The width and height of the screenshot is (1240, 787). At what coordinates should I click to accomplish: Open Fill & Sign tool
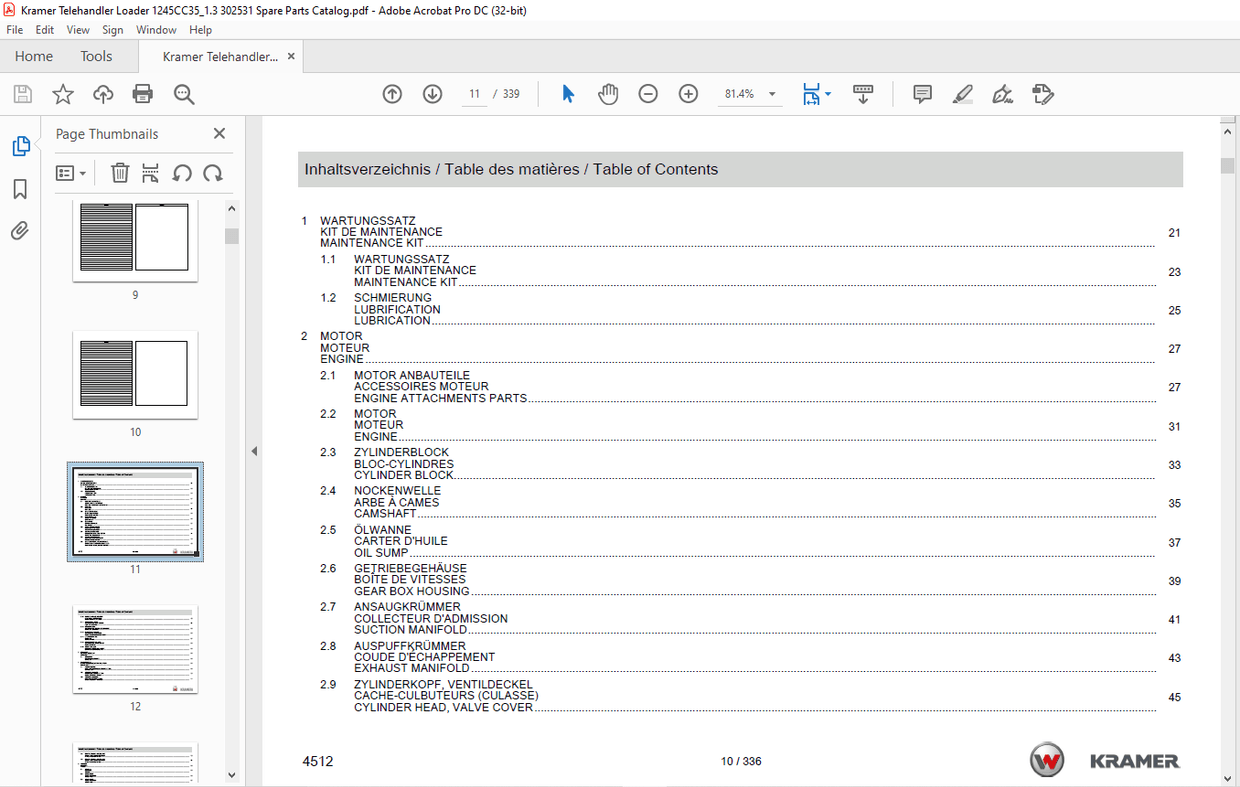tap(1002, 93)
